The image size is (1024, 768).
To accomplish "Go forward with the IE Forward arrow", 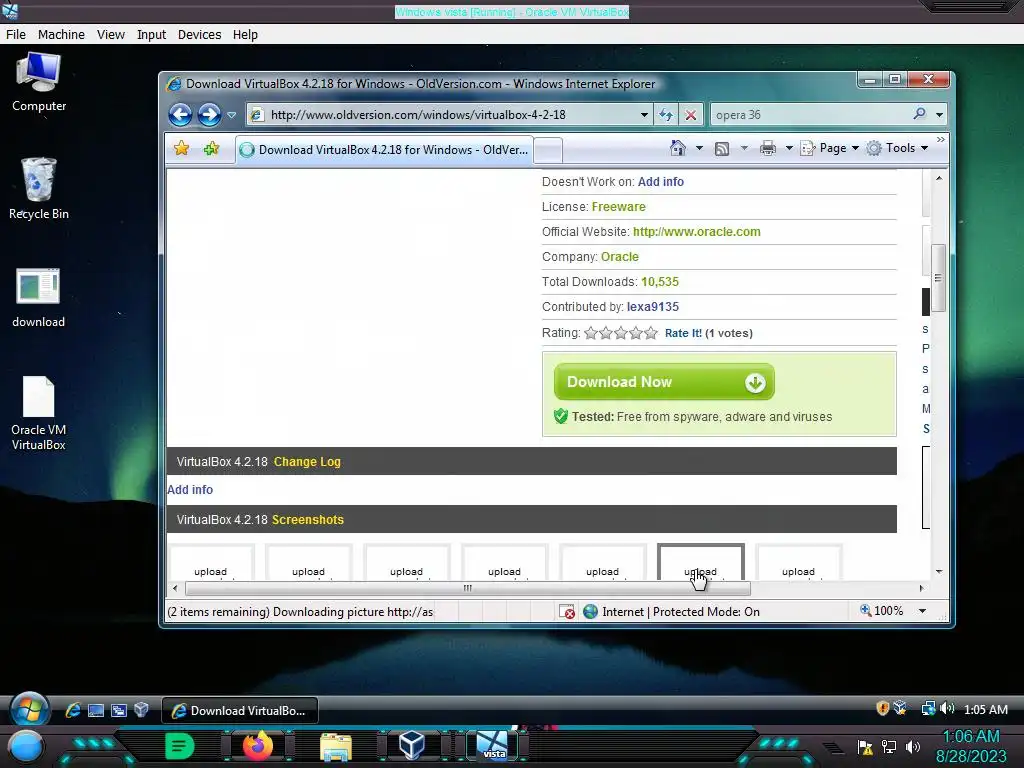I will 210,115.
